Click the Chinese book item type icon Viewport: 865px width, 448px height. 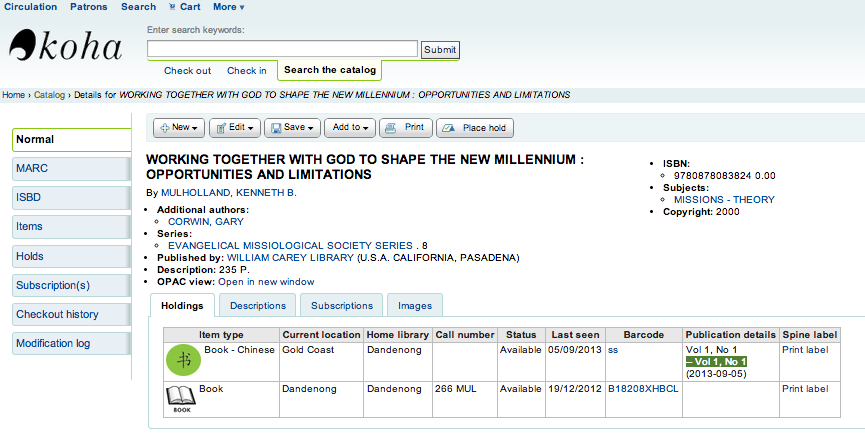[x=181, y=361]
